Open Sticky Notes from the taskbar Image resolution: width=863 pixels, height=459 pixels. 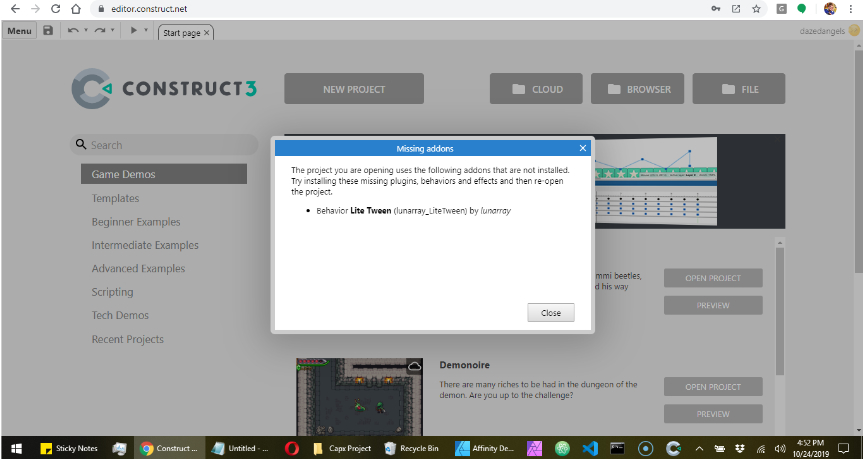point(69,448)
